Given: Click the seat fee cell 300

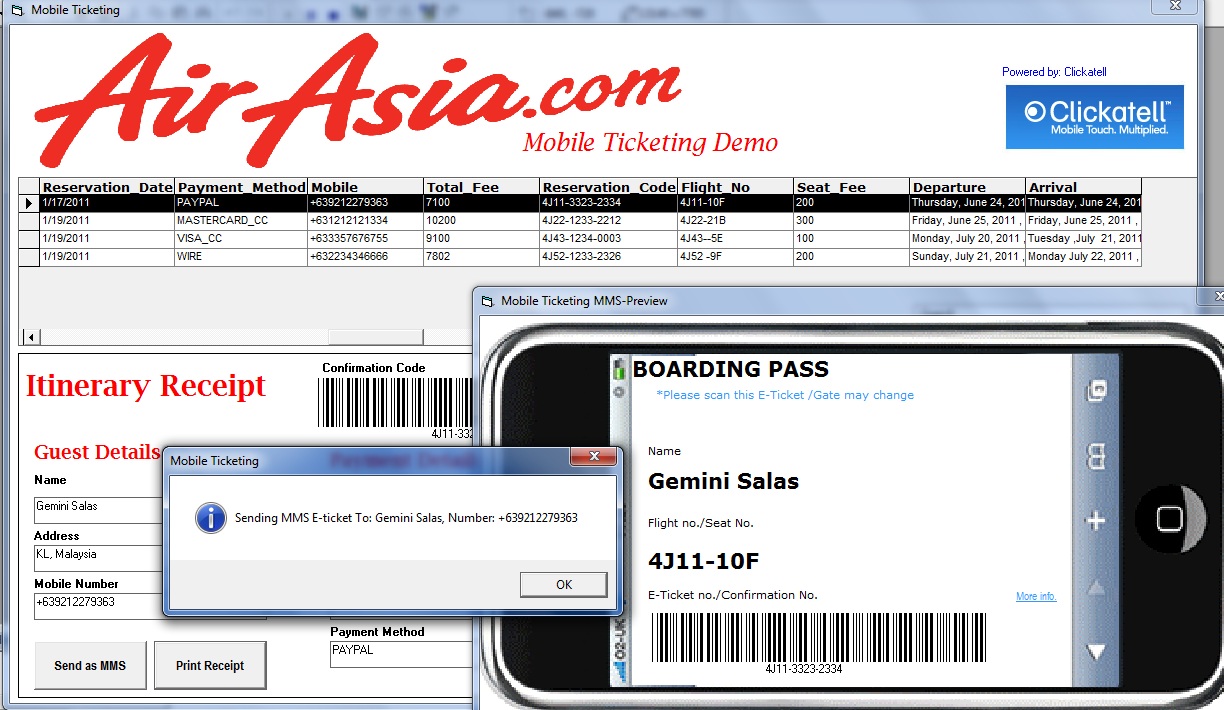Looking at the screenshot, I should click(x=852, y=221).
